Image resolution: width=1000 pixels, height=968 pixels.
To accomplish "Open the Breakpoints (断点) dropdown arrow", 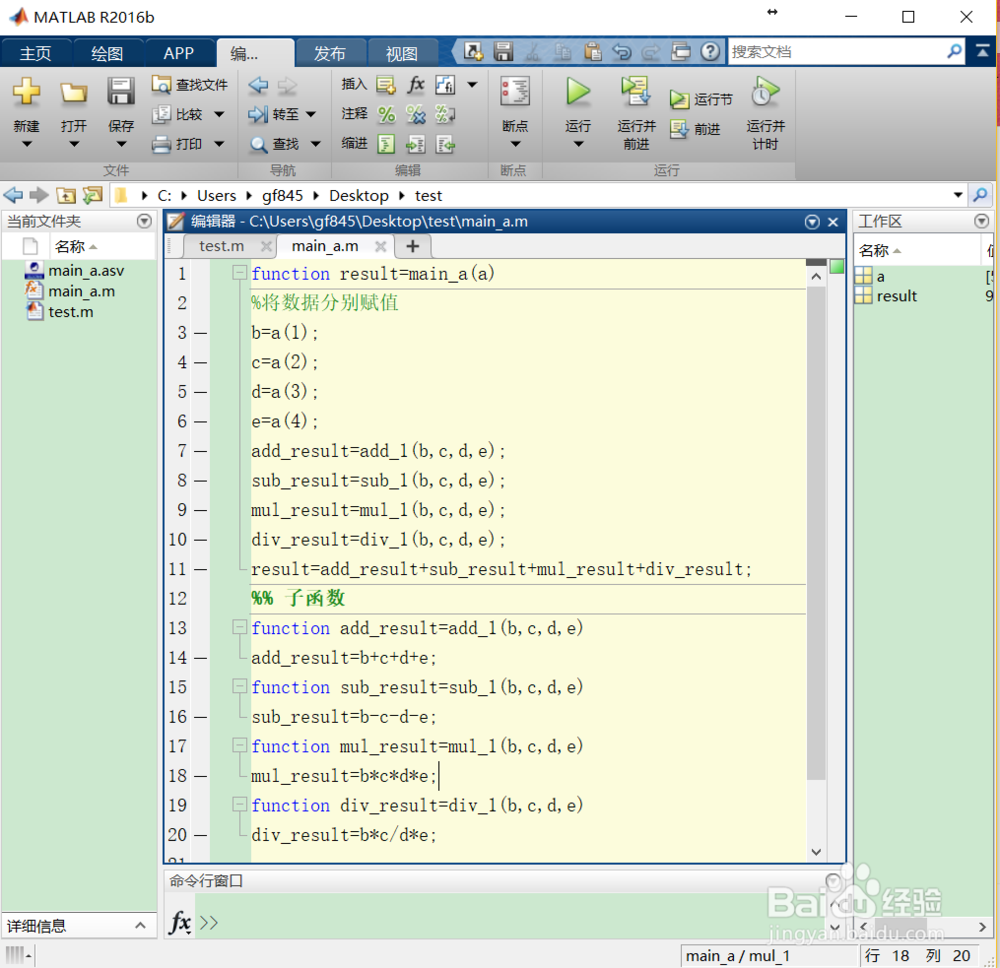I will pos(515,144).
